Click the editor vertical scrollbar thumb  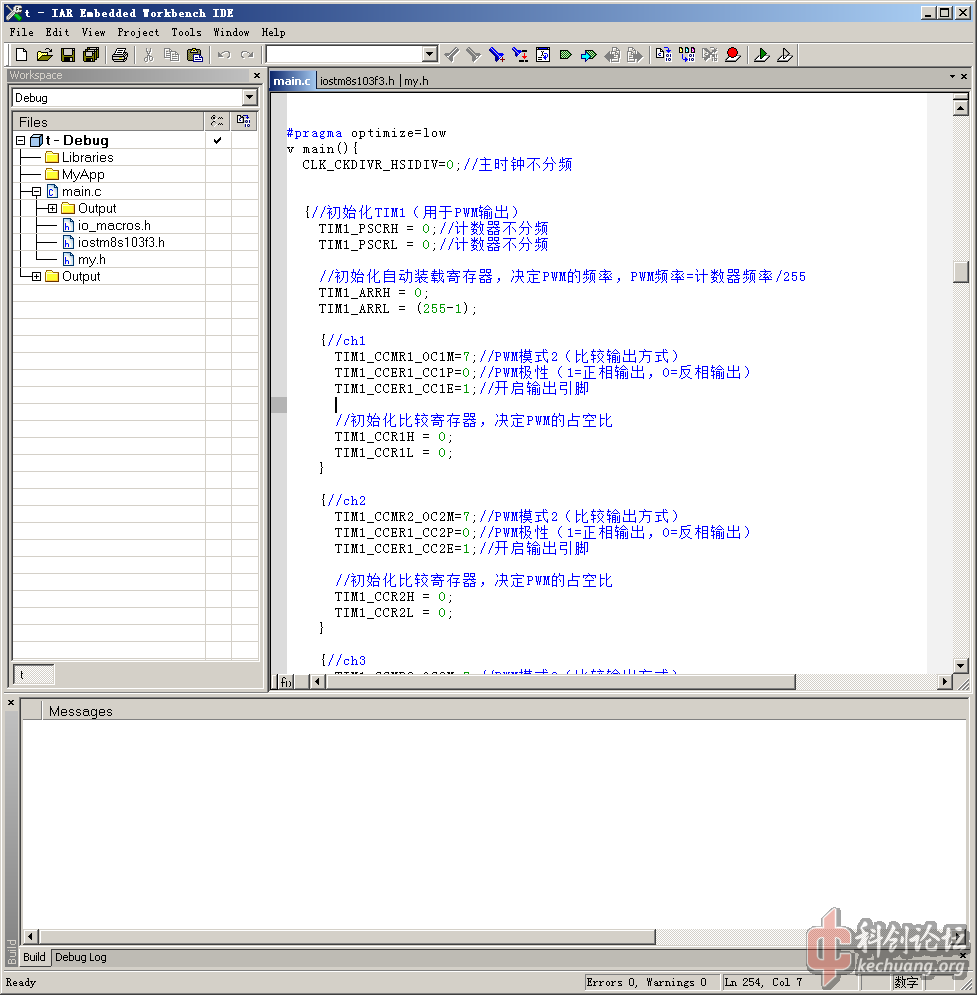(961, 272)
